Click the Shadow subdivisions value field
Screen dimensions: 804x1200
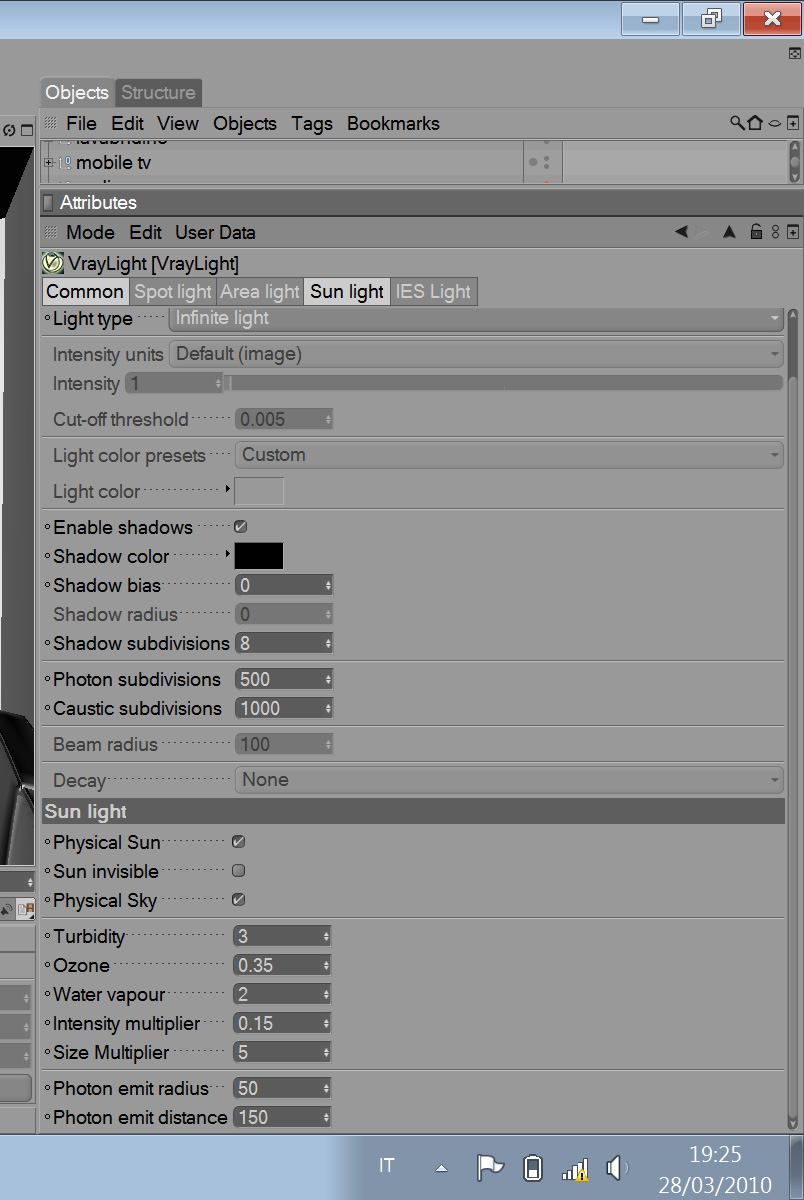(x=284, y=643)
